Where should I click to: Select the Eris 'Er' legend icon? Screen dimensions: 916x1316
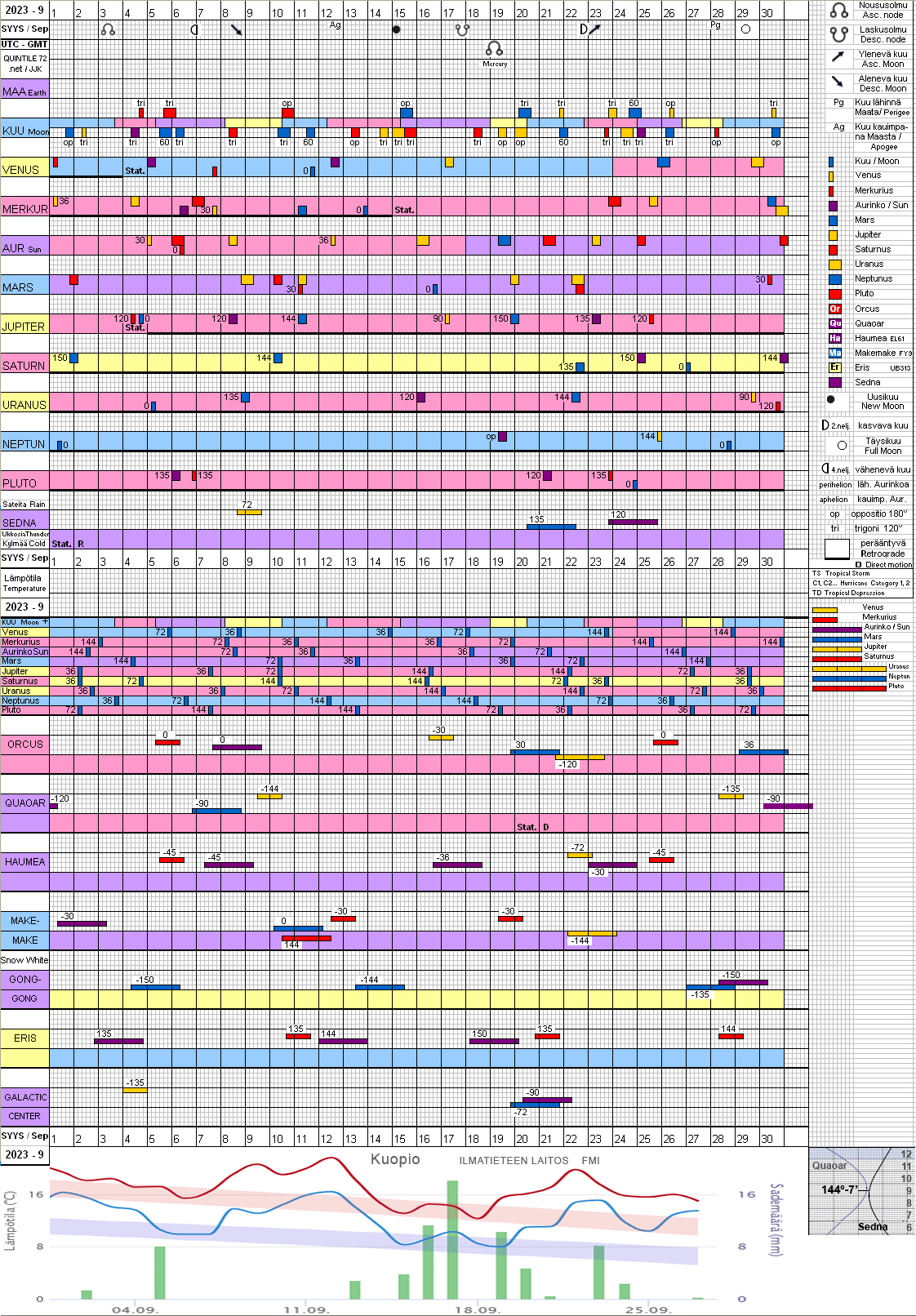(x=834, y=367)
